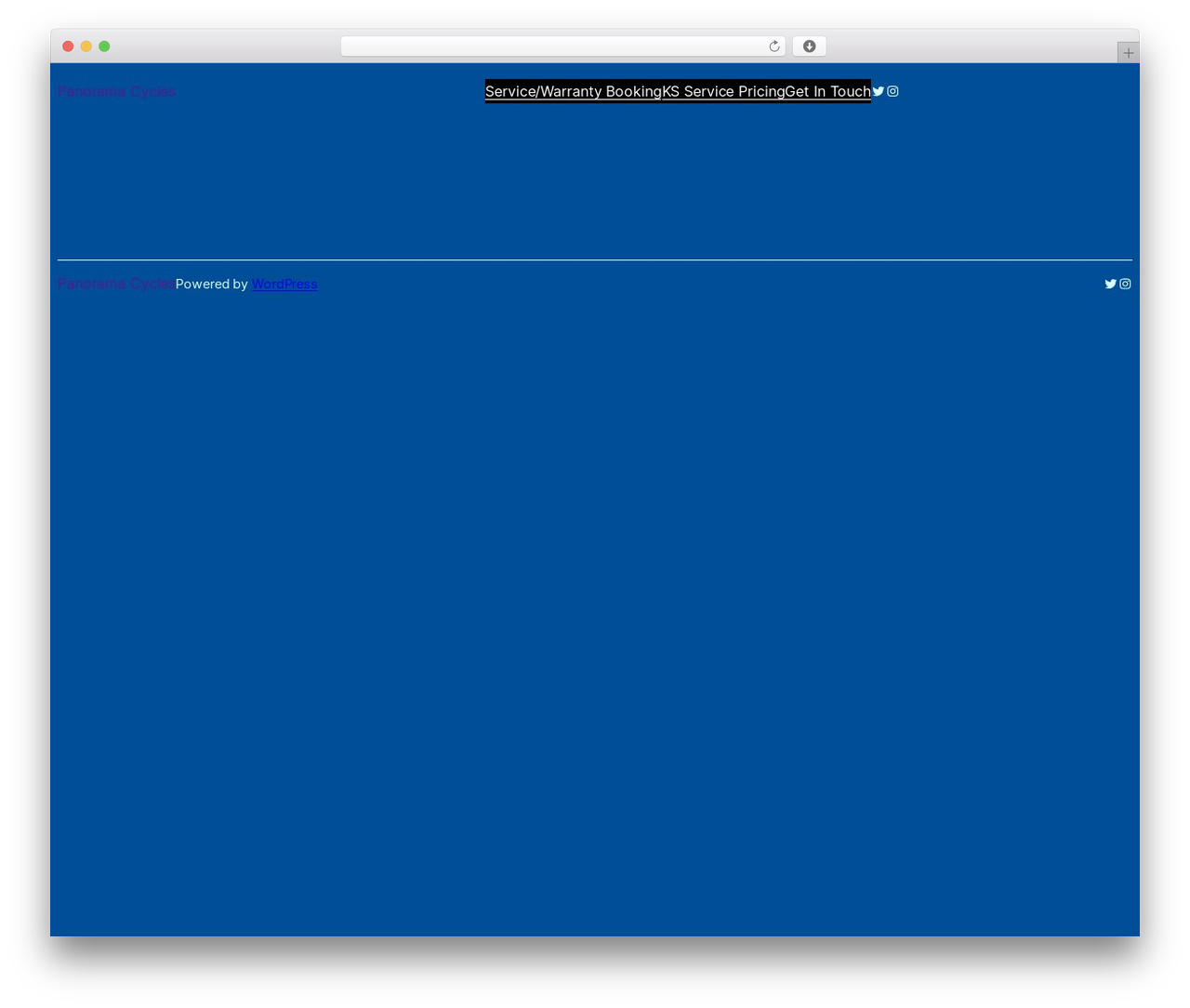
Task: Click the Panorama Cycles header site title
Action: 116,91
